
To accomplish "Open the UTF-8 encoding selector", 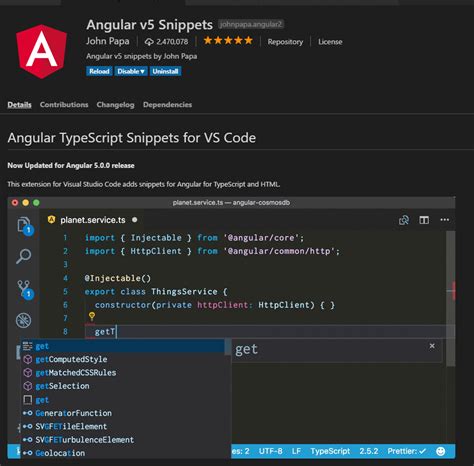I will pyautogui.click(x=270, y=451).
